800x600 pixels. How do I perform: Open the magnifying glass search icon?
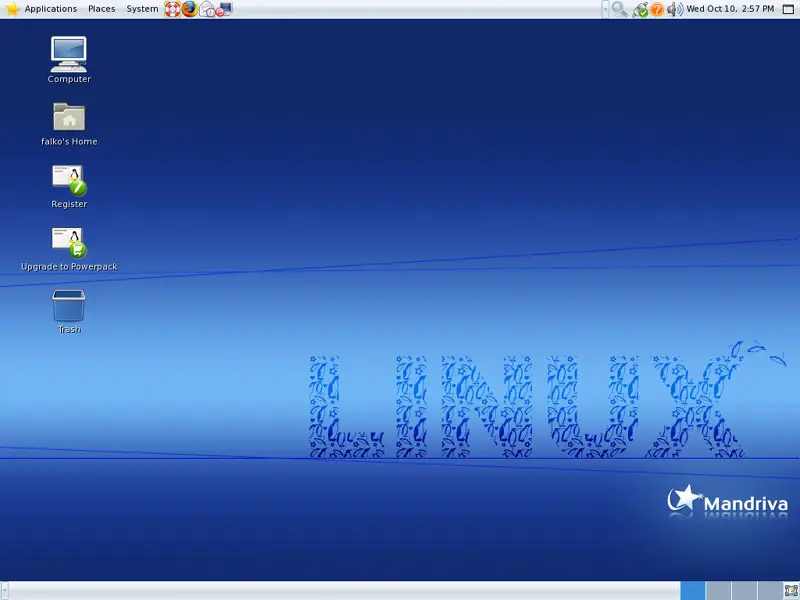click(x=619, y=9)
